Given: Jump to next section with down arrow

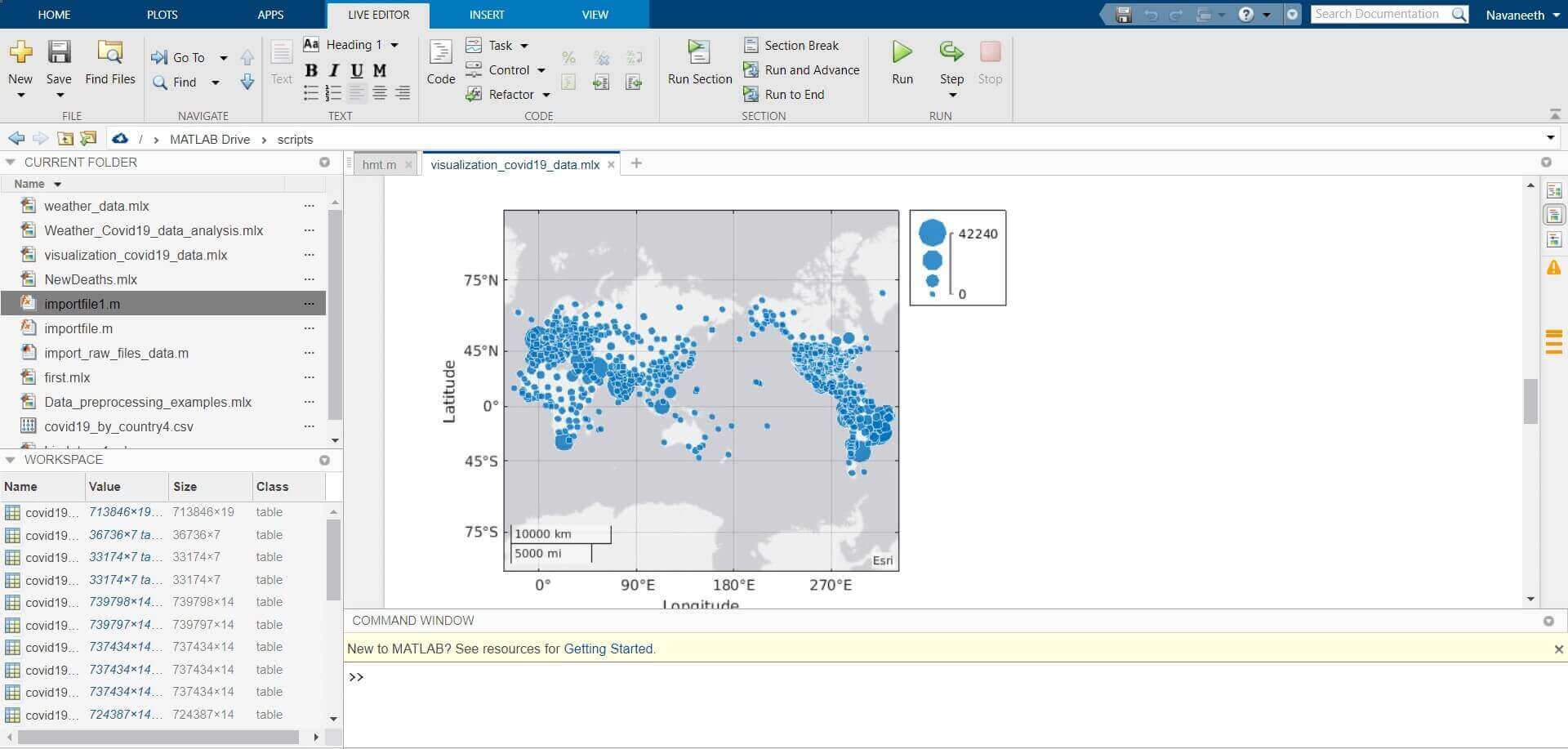Looking at the screenshot, I should 247,82.
